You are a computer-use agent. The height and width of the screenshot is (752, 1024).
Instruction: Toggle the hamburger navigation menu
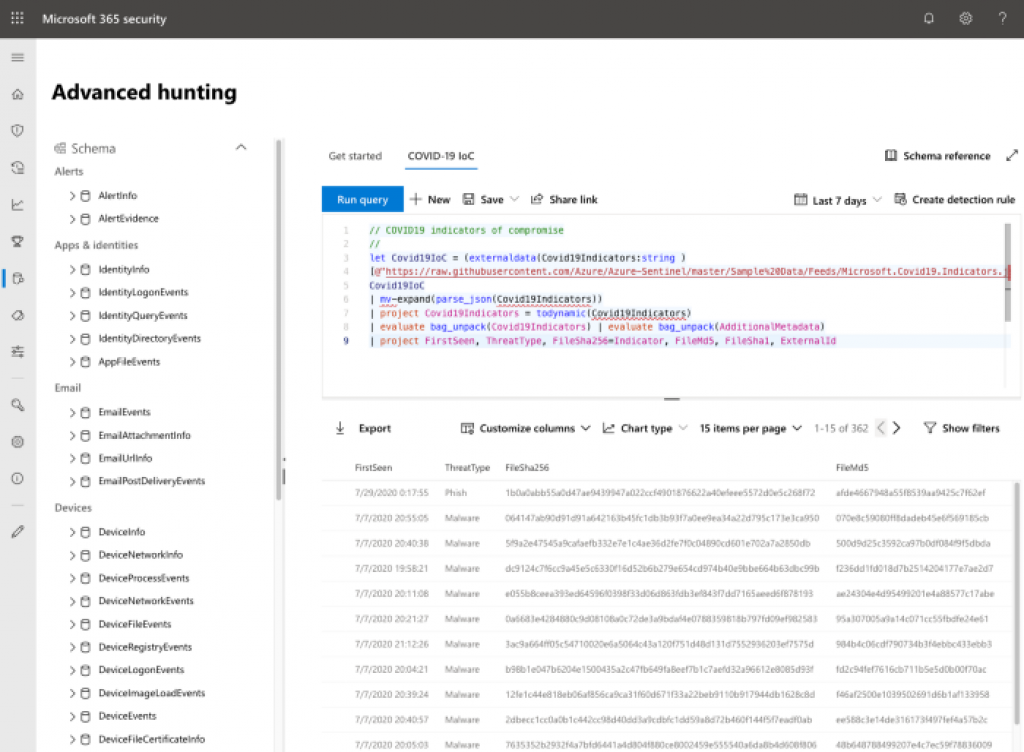click(x=18, y=57)
